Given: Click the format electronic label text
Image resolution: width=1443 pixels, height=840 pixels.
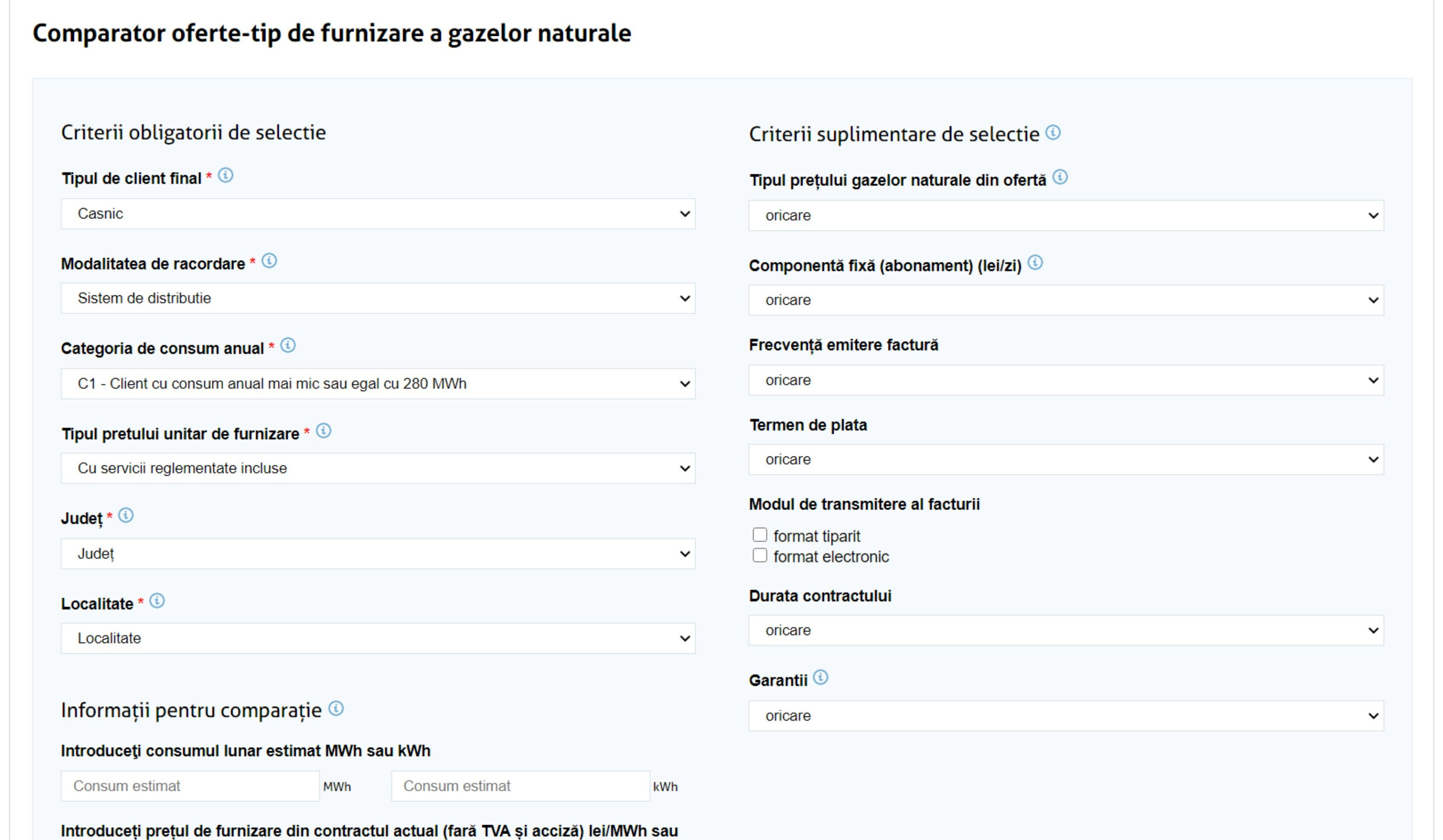Looking at the screenshot, I should click(x=831, y=557).
